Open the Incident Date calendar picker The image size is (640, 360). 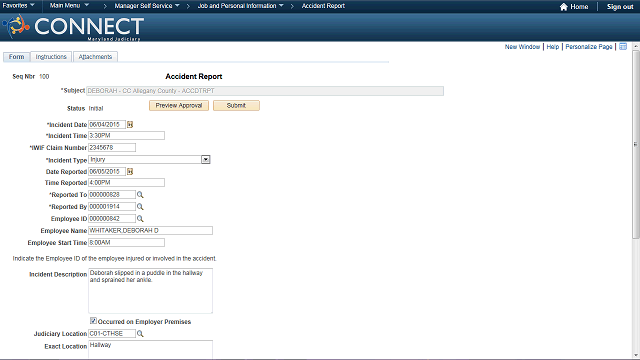[130, 124]
